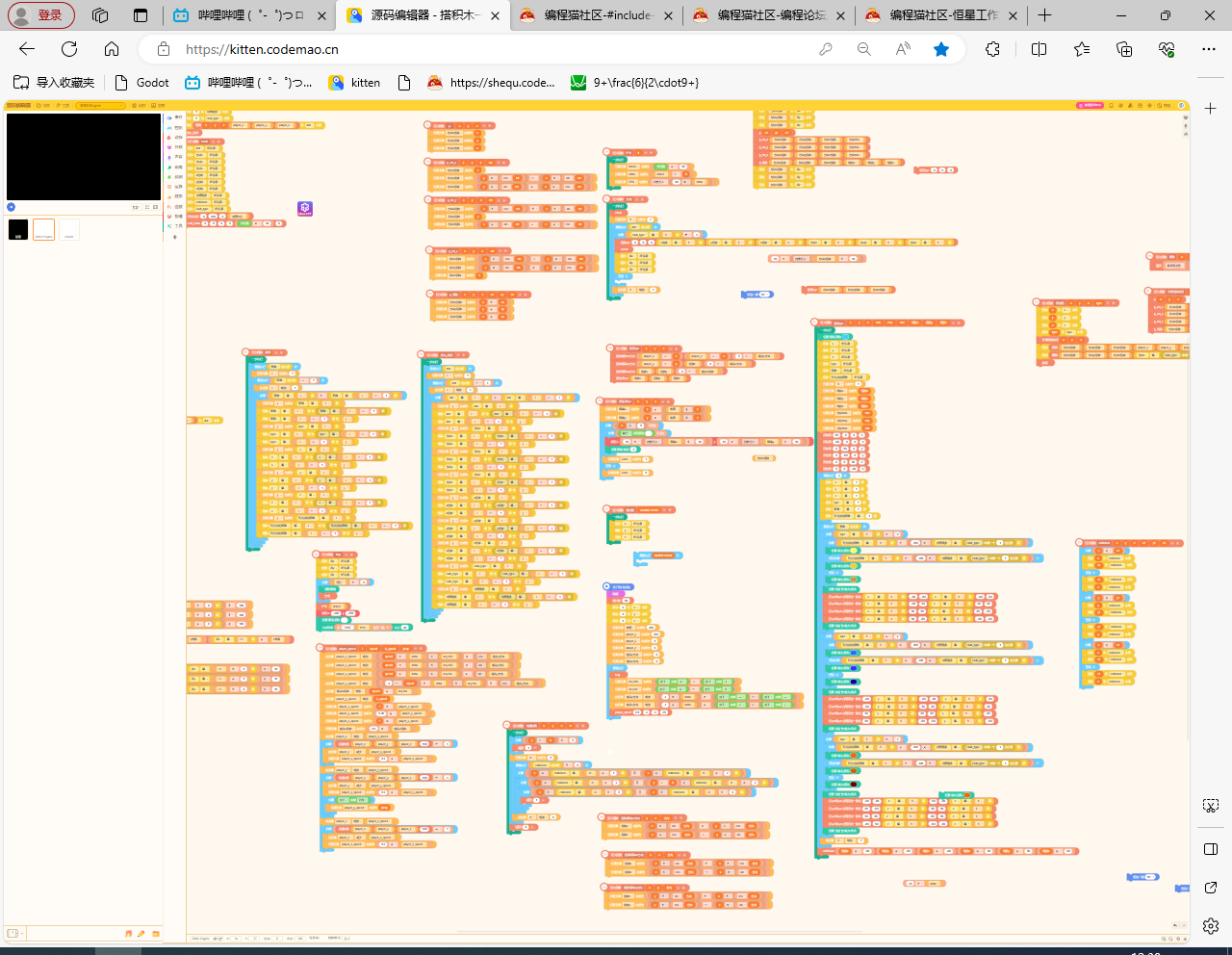This screenshot has height=955, width=1232.
Task: Switch to the 哔哩哔哩 browser tab
Action: [x=249, y=15]
